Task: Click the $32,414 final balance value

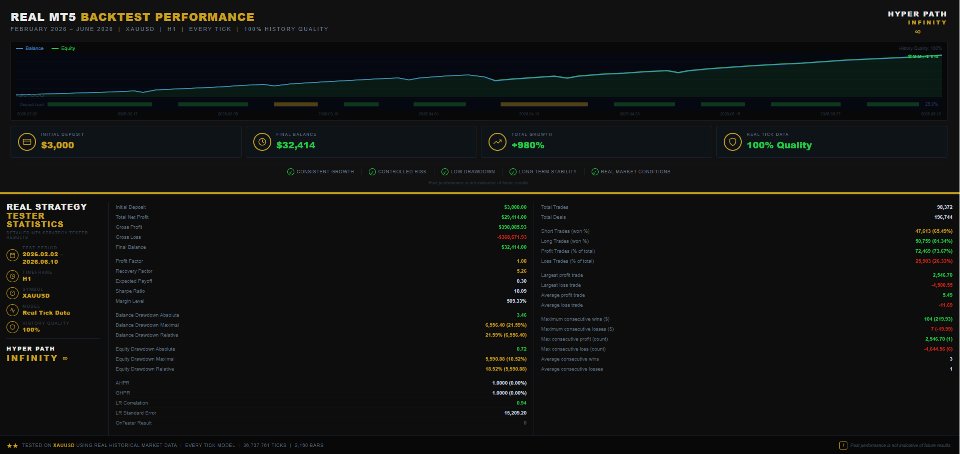Action: coord(296,146)
